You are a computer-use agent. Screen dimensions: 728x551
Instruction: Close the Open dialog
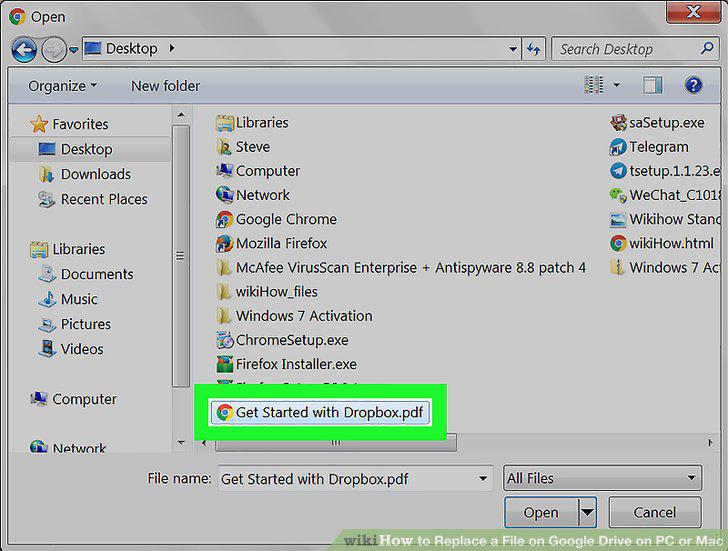694,11
